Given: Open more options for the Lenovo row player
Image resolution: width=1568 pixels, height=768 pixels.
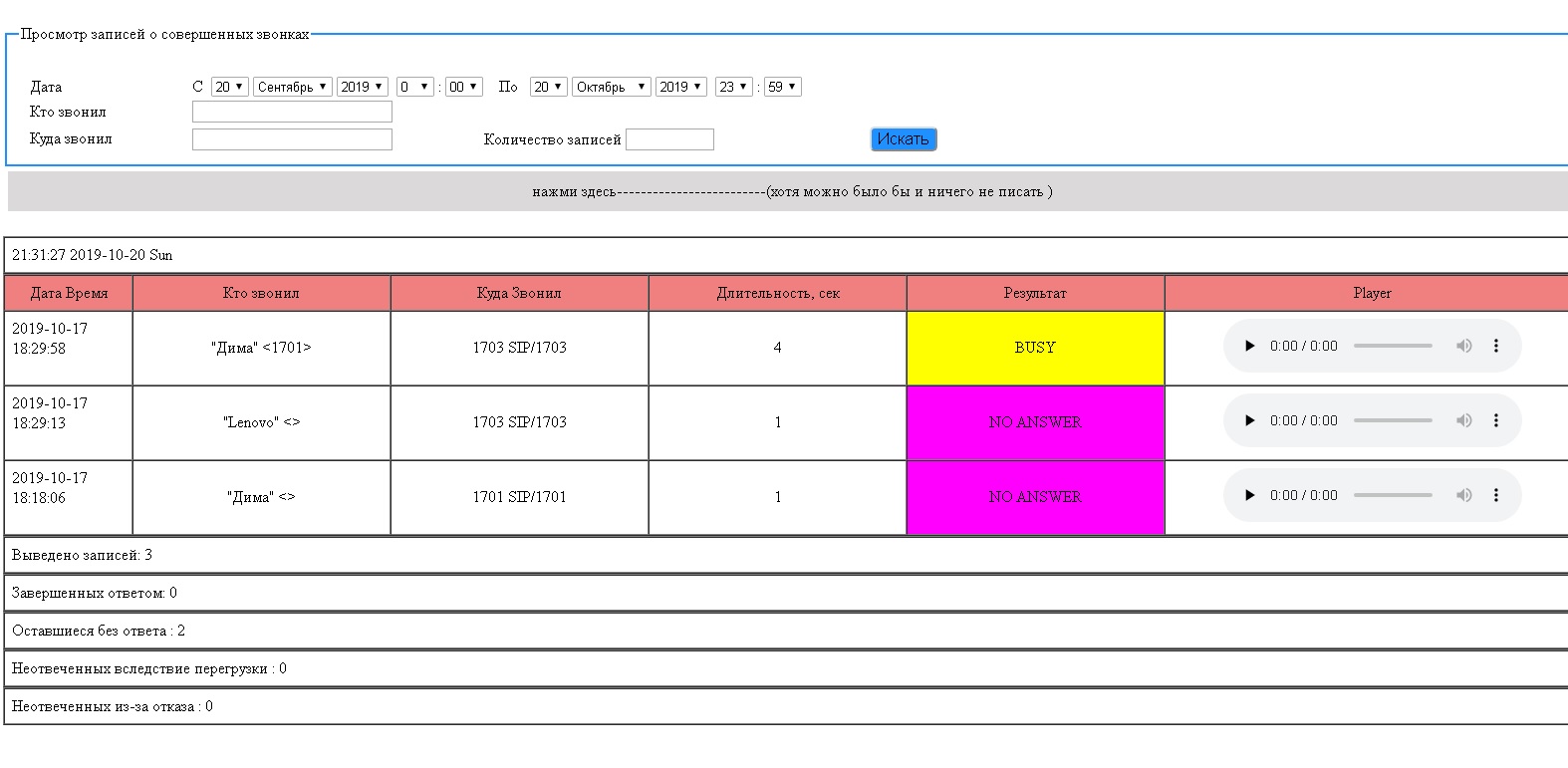Looking at the screenshot, I should [x=1495, y=421].
